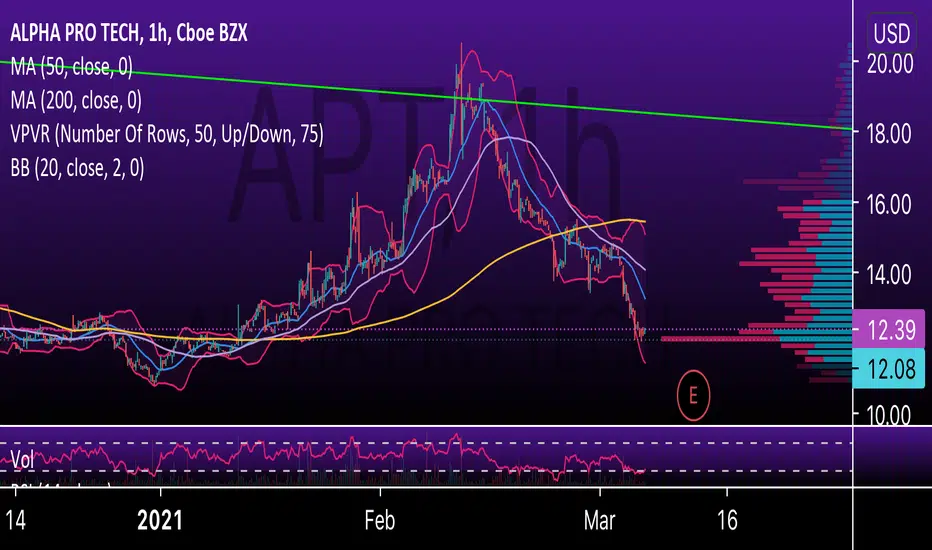Select the VPVR indicator legend
Image resolution: width=932 pixels, height=550 pixels.
[167, 134]
